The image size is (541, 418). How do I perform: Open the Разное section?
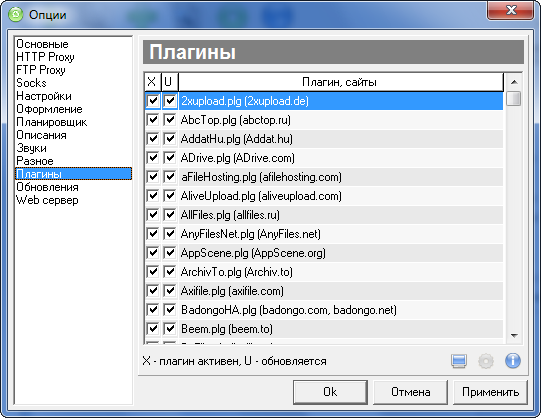coord(73,161)
